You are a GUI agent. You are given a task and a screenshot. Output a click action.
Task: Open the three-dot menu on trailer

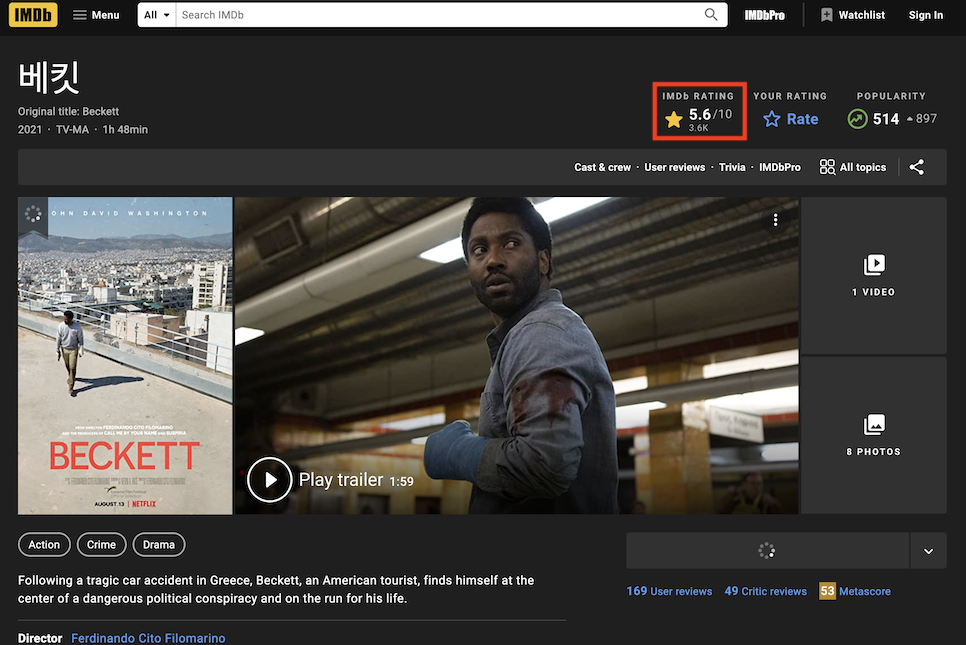coord(775,220)
